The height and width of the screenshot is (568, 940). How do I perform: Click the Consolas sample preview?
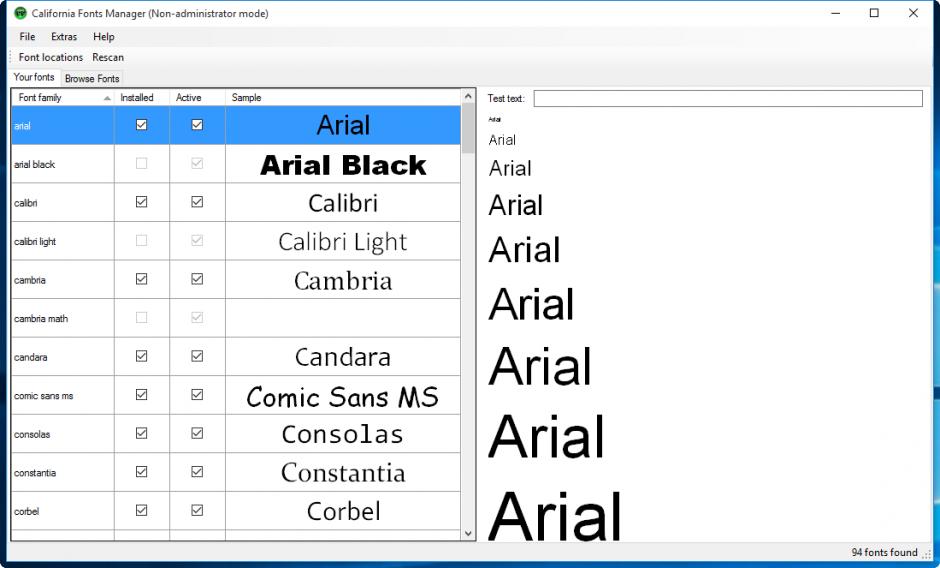pyautogui.click(x=343, y=434)
